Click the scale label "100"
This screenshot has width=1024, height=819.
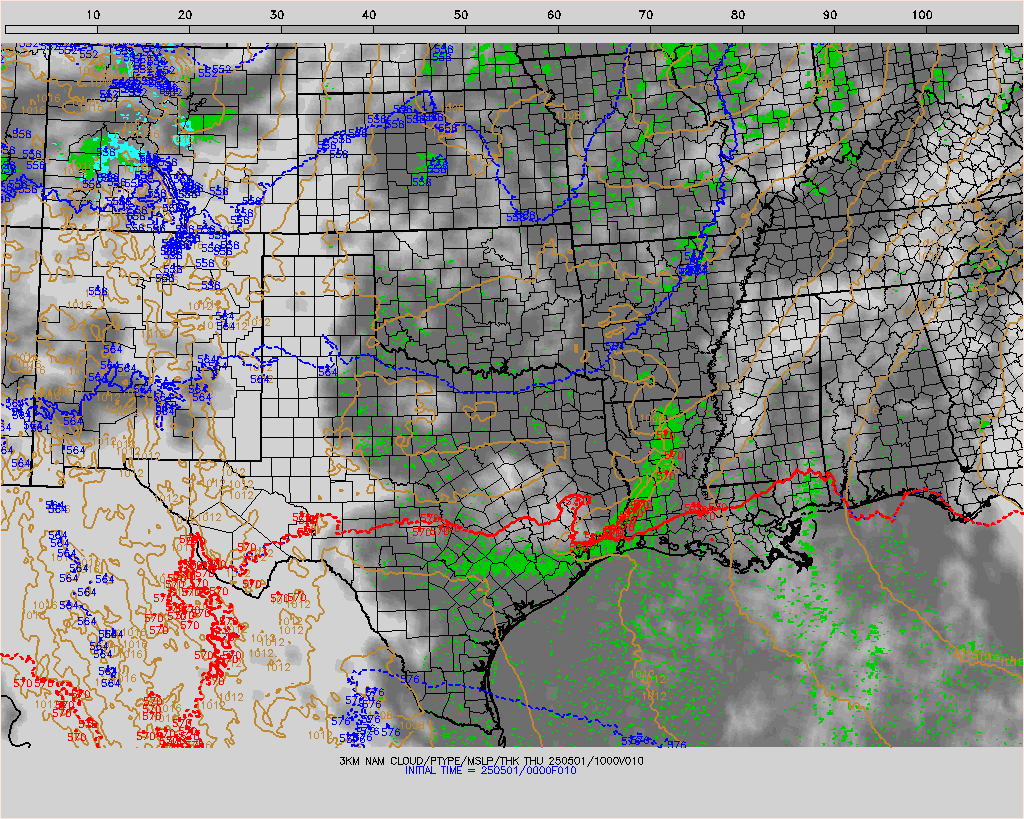tap(922, 14)
